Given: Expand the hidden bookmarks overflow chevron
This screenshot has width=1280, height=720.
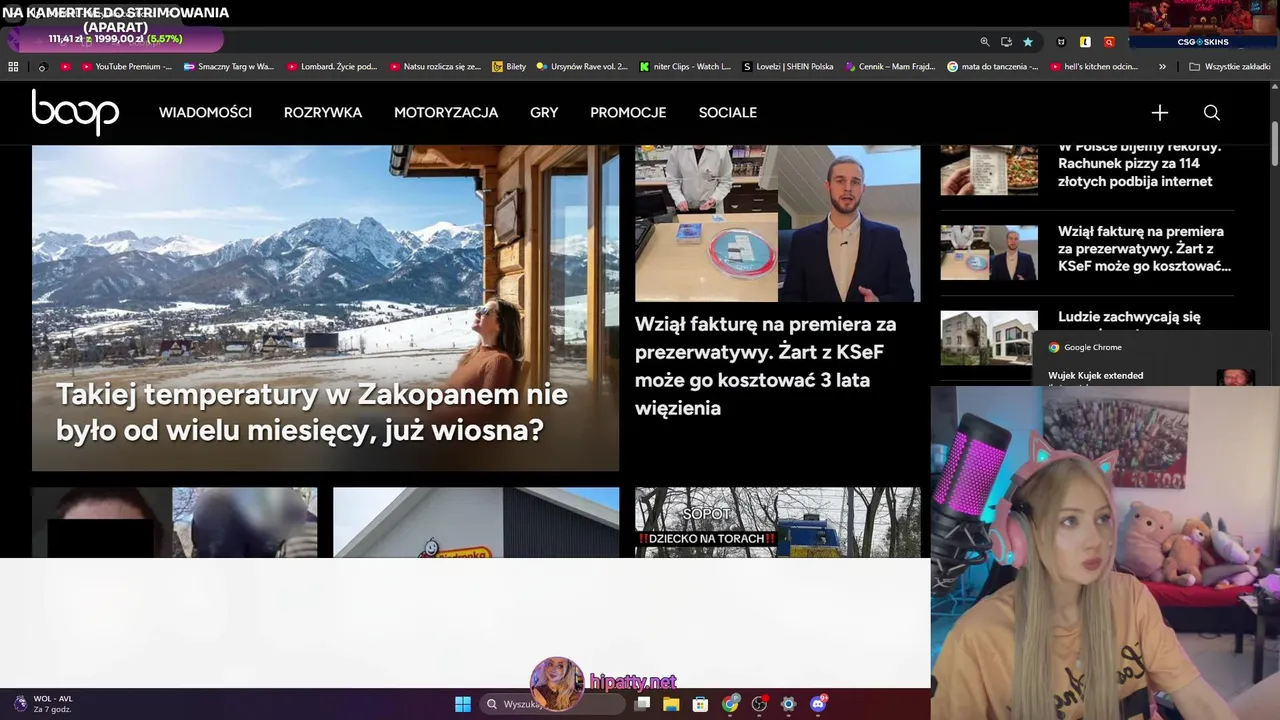Looking at the screenshot, I should pos(1162,67).
